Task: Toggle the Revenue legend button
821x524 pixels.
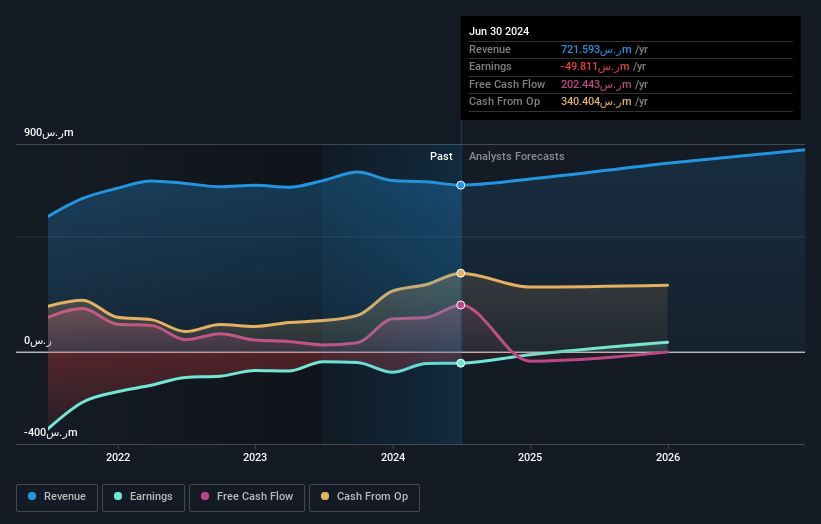Action: pyautogui.click(x=57, y=497)
